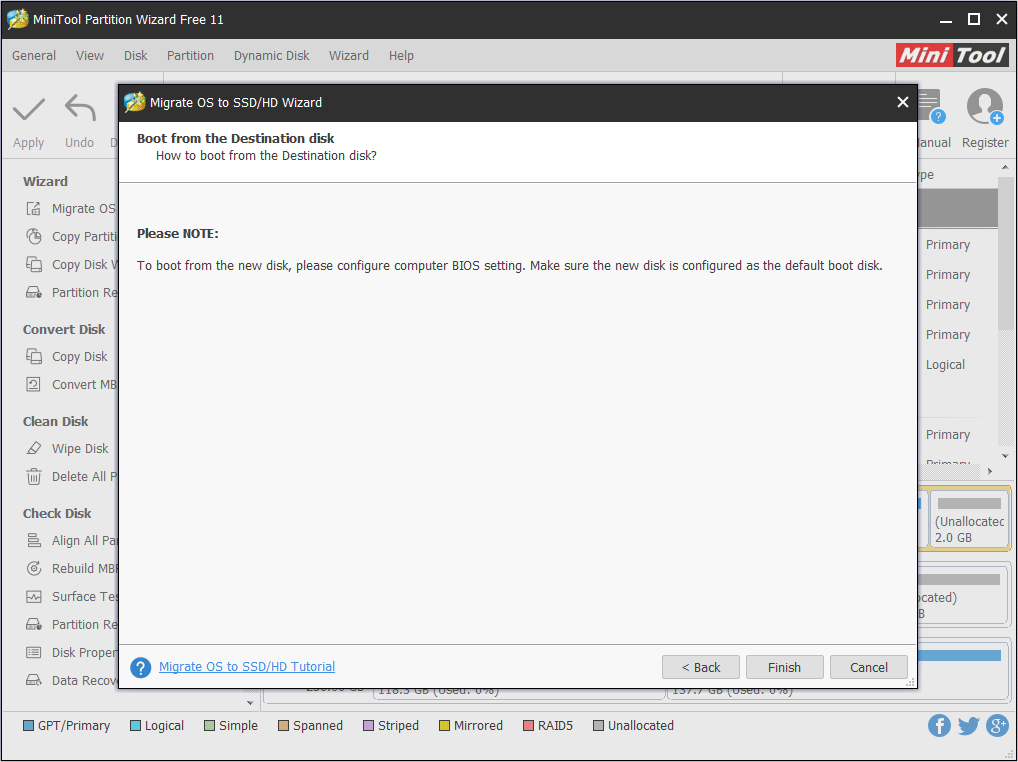Click the Rebuild MBR icon
This screenshot has height=762, width=1018.
34,569
